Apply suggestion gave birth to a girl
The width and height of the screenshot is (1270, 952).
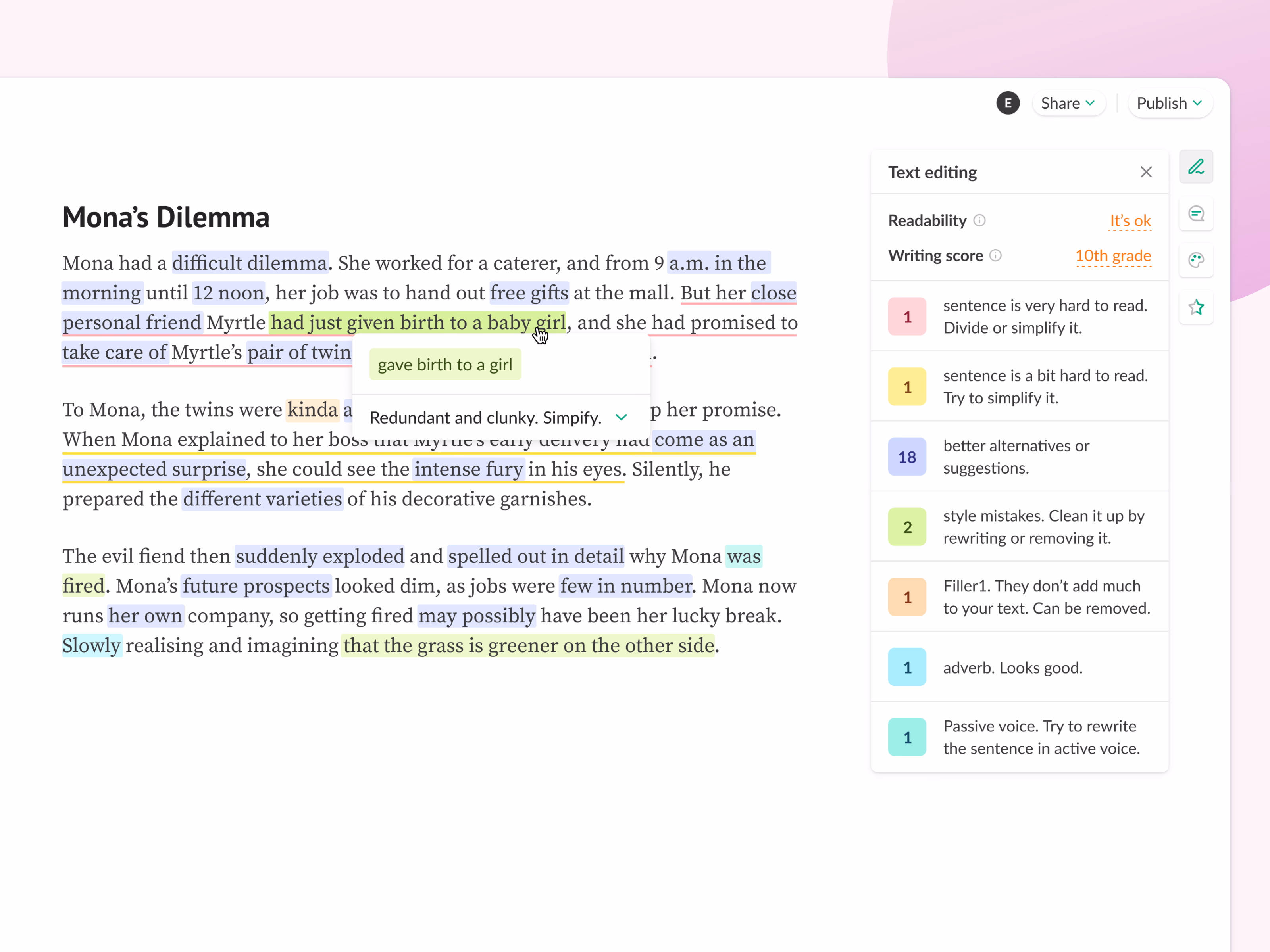(x=445, y=365)
